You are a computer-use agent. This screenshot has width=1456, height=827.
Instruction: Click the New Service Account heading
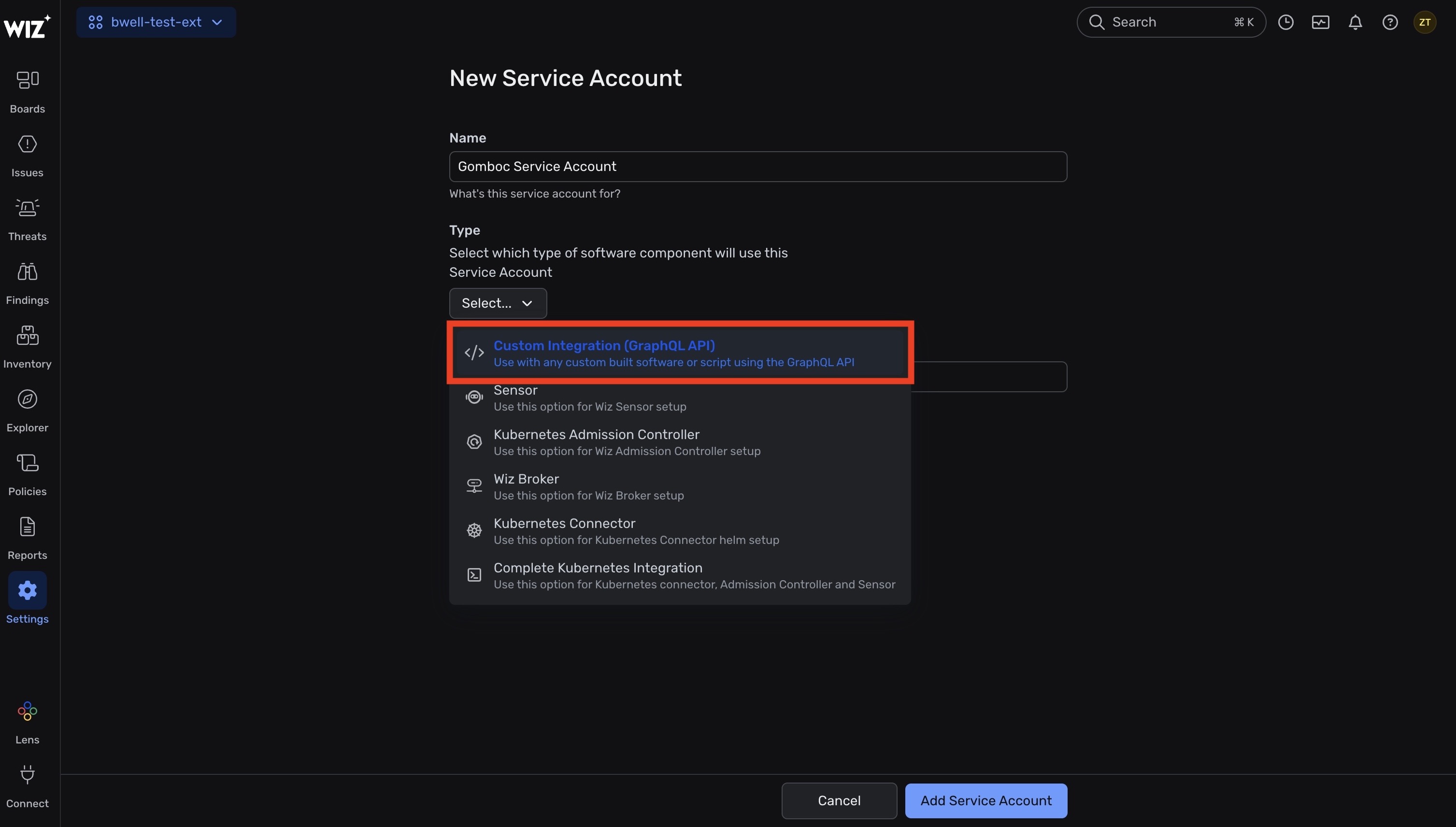point(565,78)
